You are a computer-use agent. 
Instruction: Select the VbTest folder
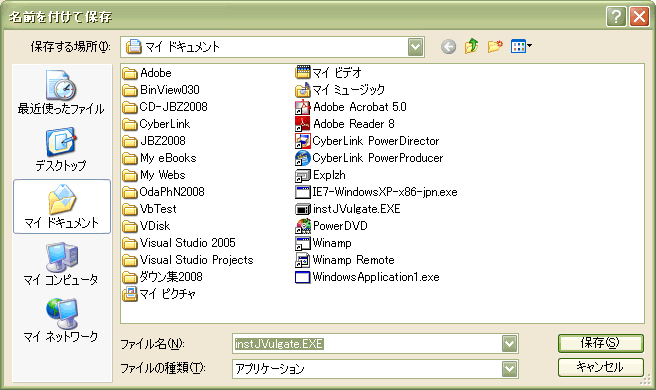[x=149, y=209]
